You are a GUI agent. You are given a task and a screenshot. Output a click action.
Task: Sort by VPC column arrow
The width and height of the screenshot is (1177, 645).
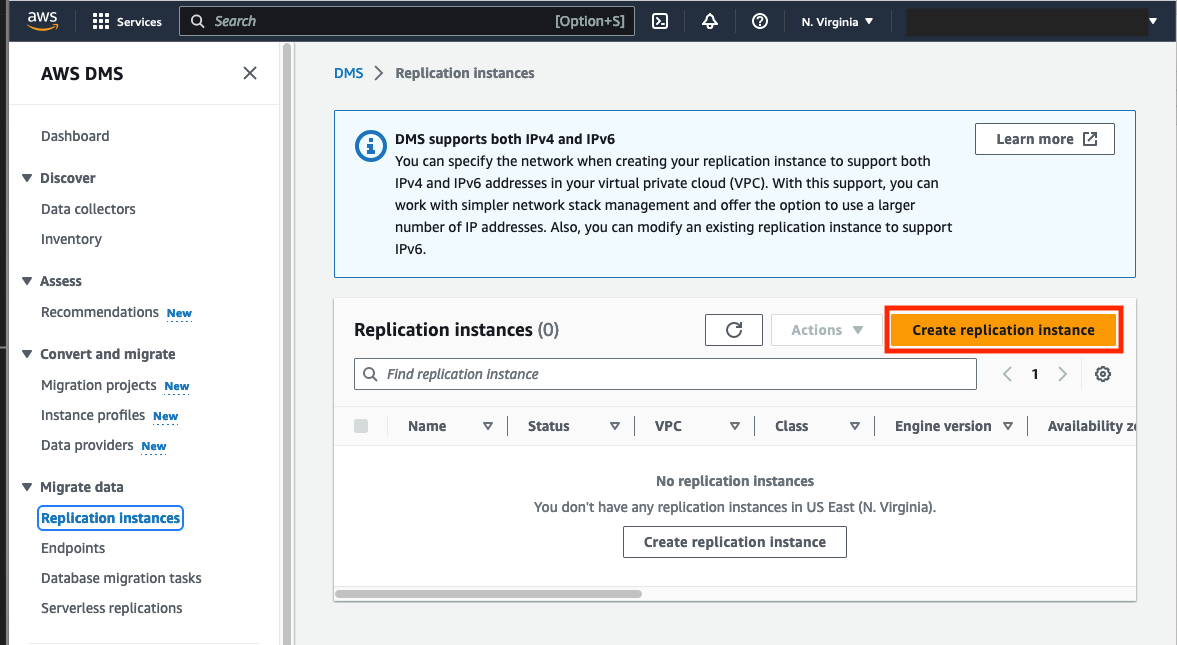tap(735, 426)
